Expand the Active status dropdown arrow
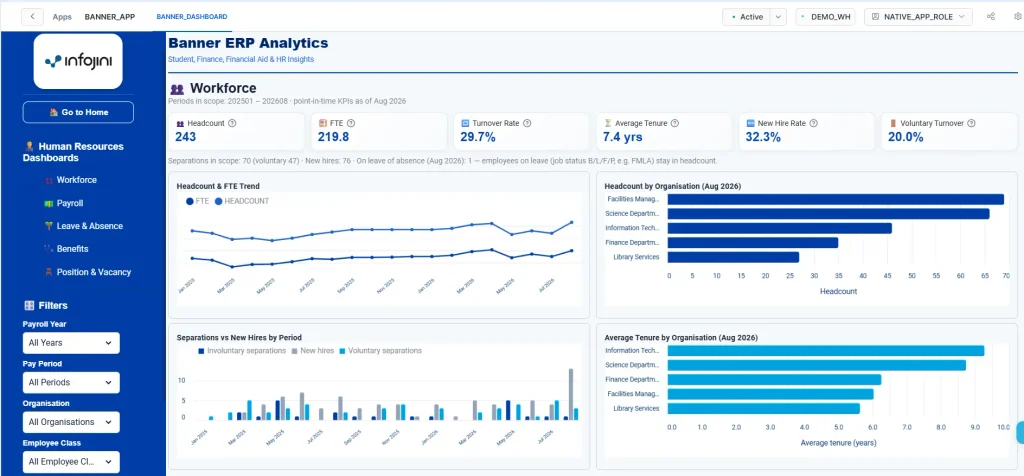1024x476 pixels. 778,17
